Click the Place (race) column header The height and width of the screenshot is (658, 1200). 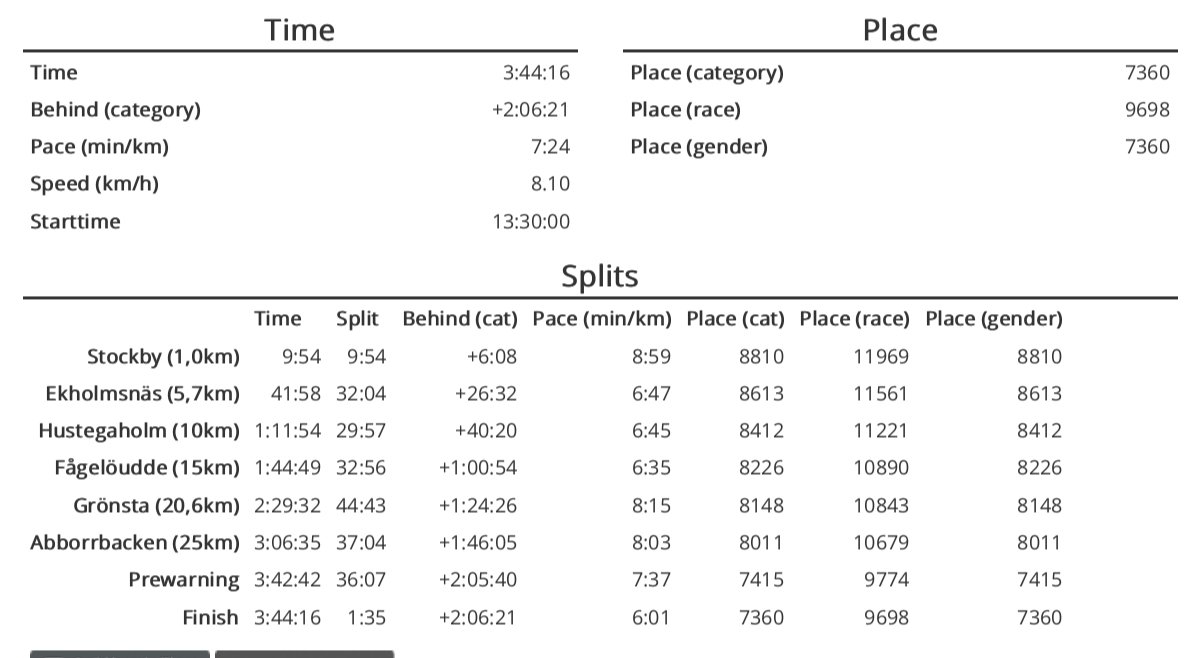click(x=855, y=319)
